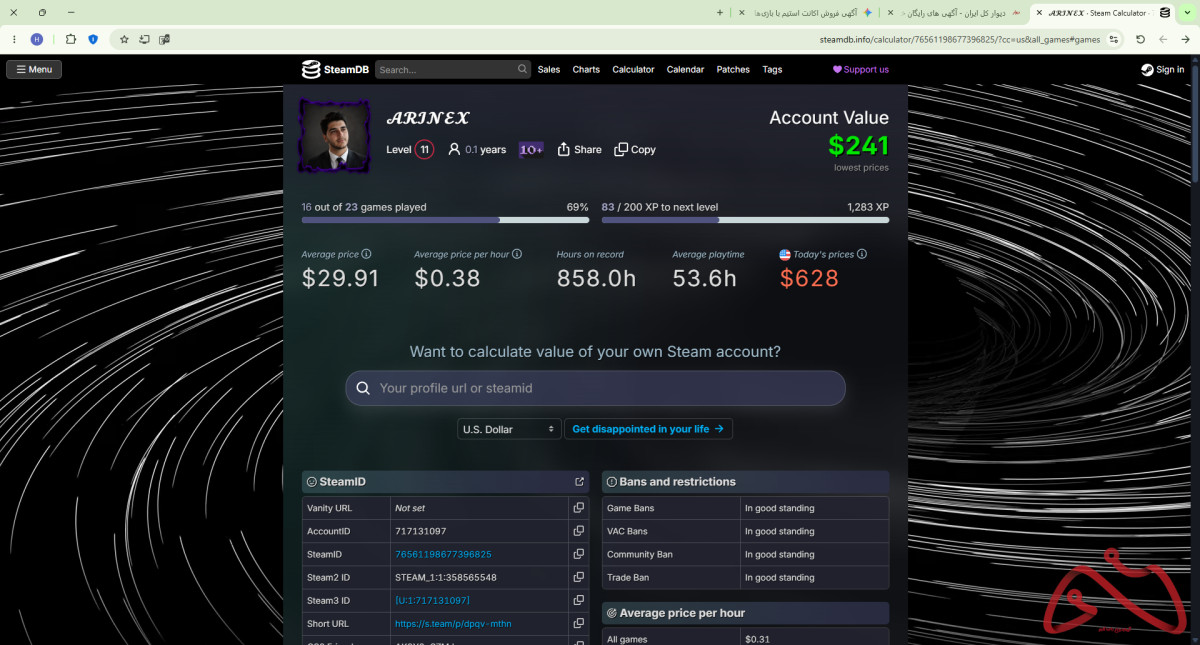Open the Sales menu item
The width and height of the screenshot is (1200, 645).
pos(548,69)
